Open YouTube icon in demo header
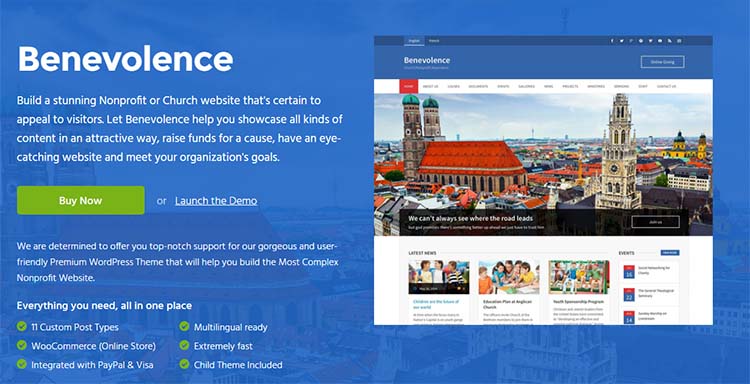This screenshot has width=750, height=384. pos(660,41)
